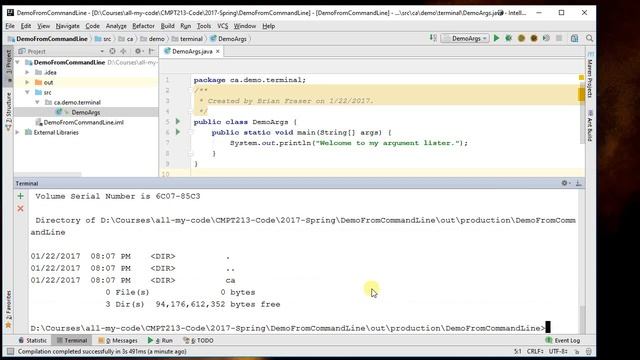Toggle the Statistic tool window
640x360 pixels.
pos(33,340)
